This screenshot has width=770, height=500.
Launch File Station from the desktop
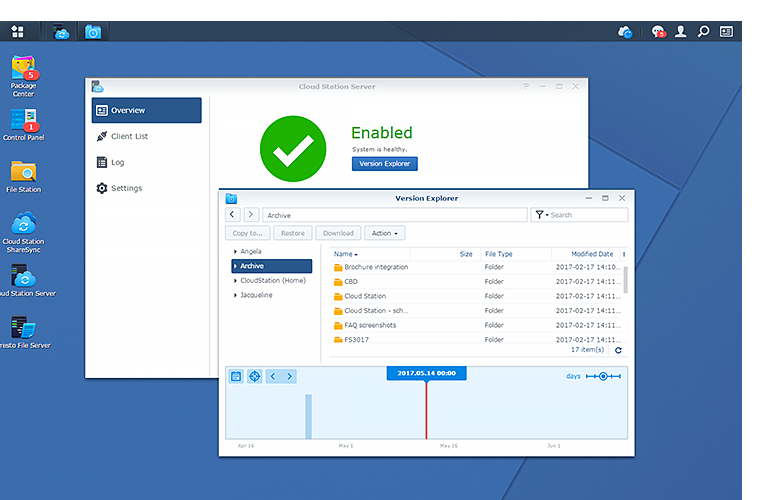[24, 172]
